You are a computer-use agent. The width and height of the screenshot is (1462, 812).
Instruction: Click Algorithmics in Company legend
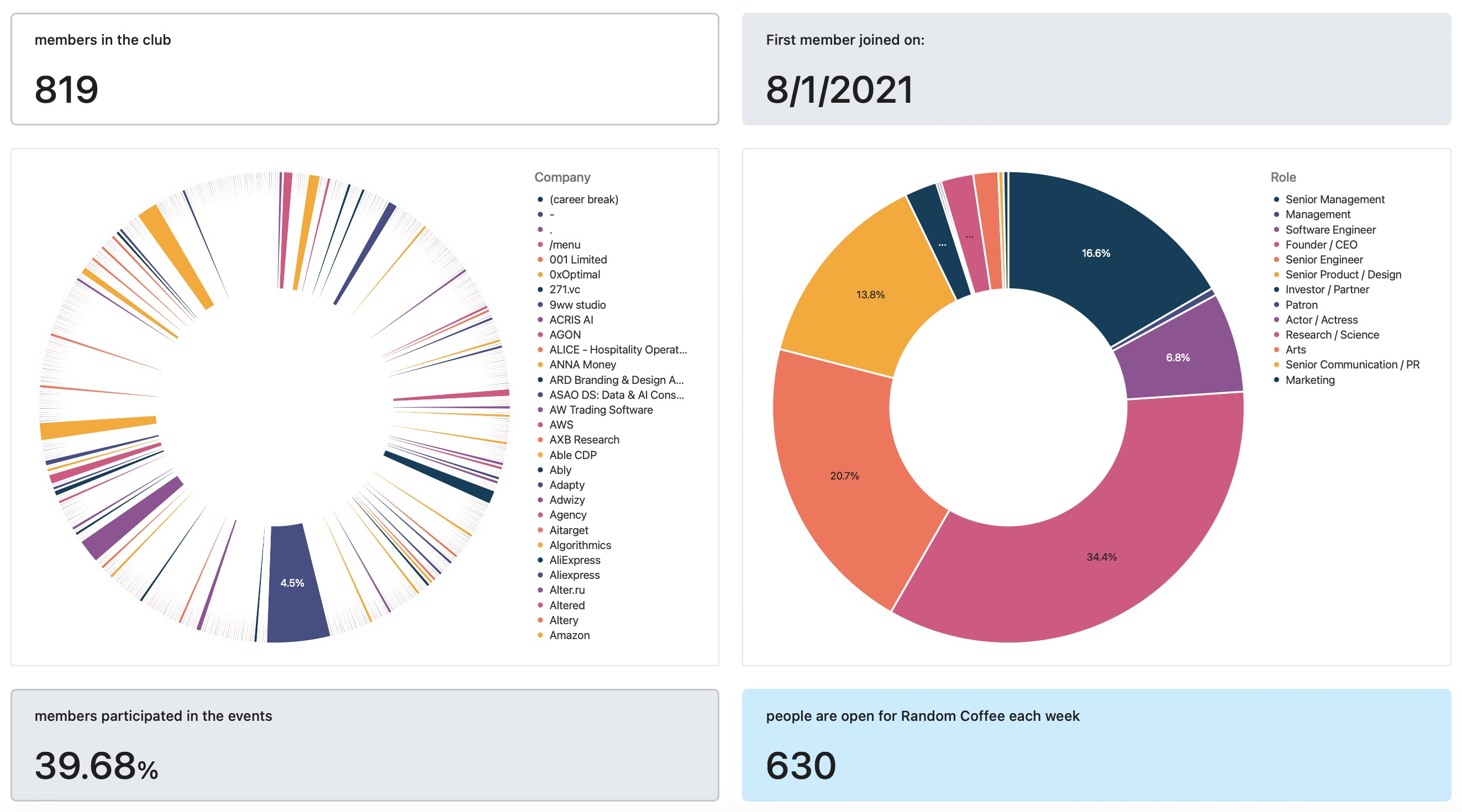click(x=574, y=545)
